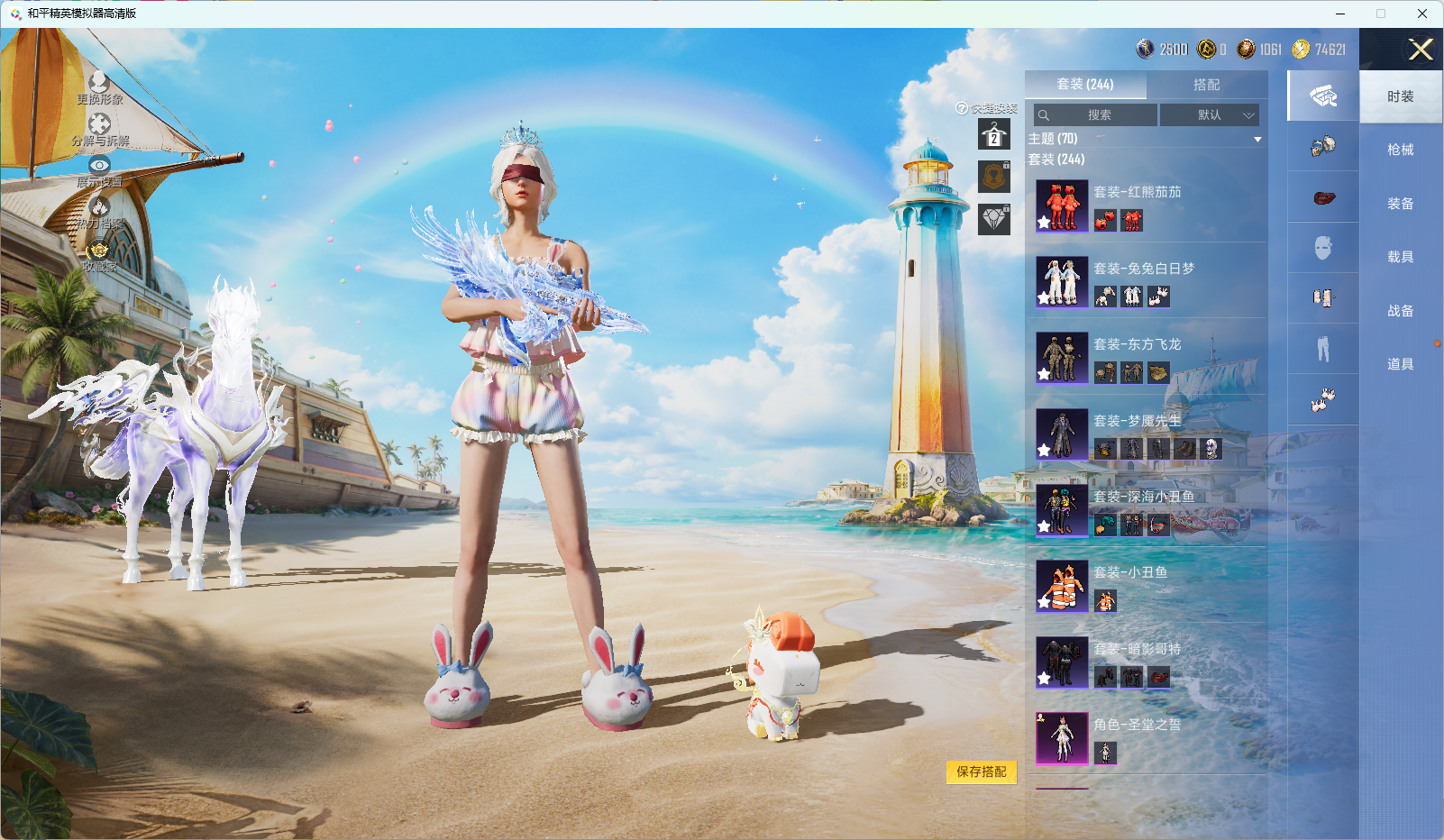1444x840 pixels.
Task: Click the item icon under 套装-小丑鱼
Action: tap(1105, 600)
